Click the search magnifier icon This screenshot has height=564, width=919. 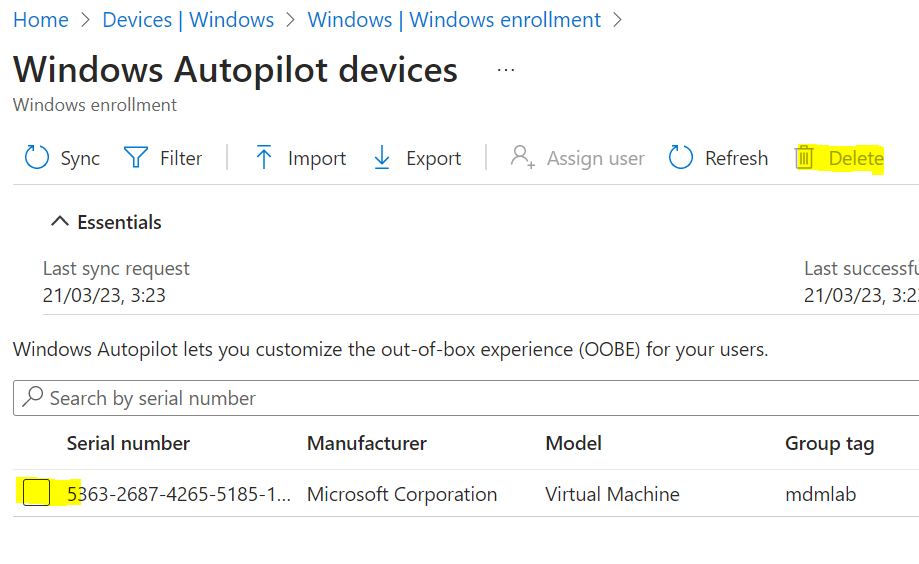(33, 397)
